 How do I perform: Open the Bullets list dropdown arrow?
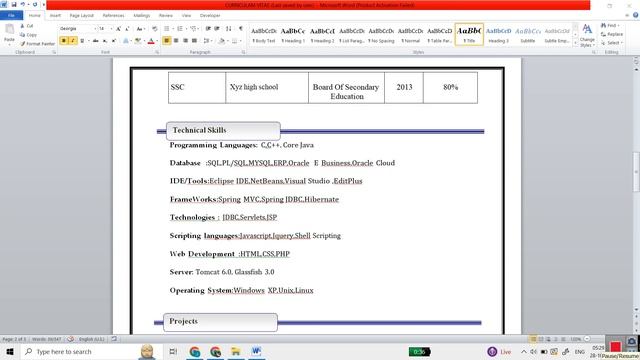(172, 29)
